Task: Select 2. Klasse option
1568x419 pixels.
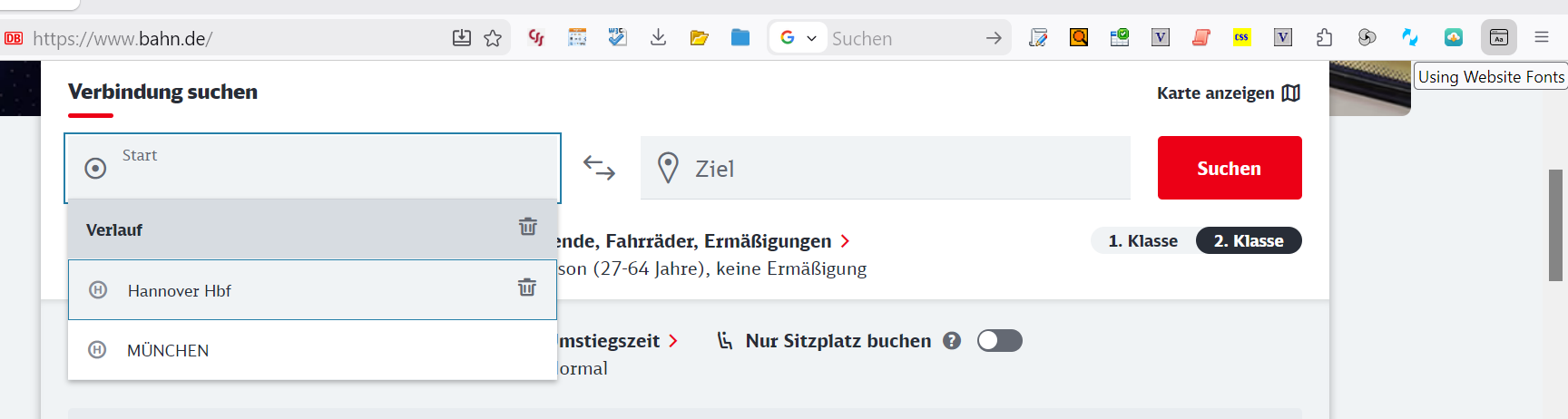Action: (1249, 240)
